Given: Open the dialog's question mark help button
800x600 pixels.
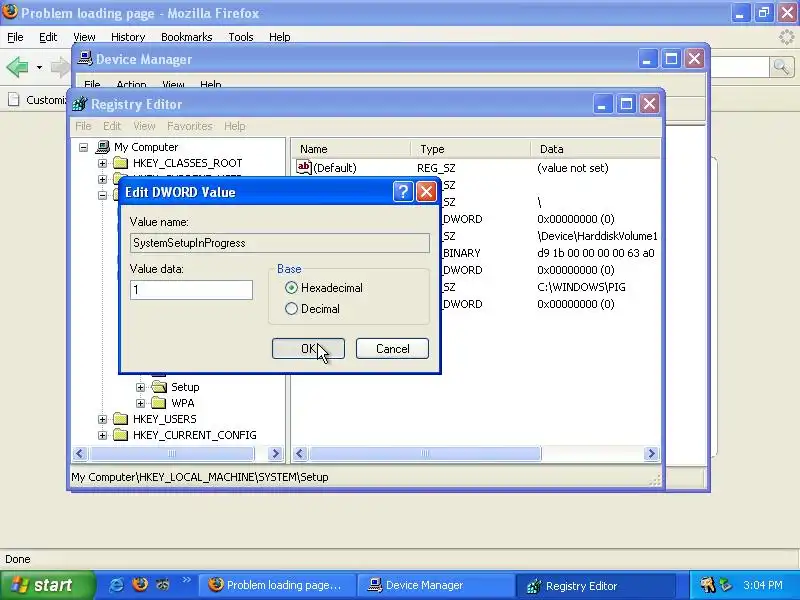Looking at the screenshot, I should pyautogui.click(x=403, y=192).
